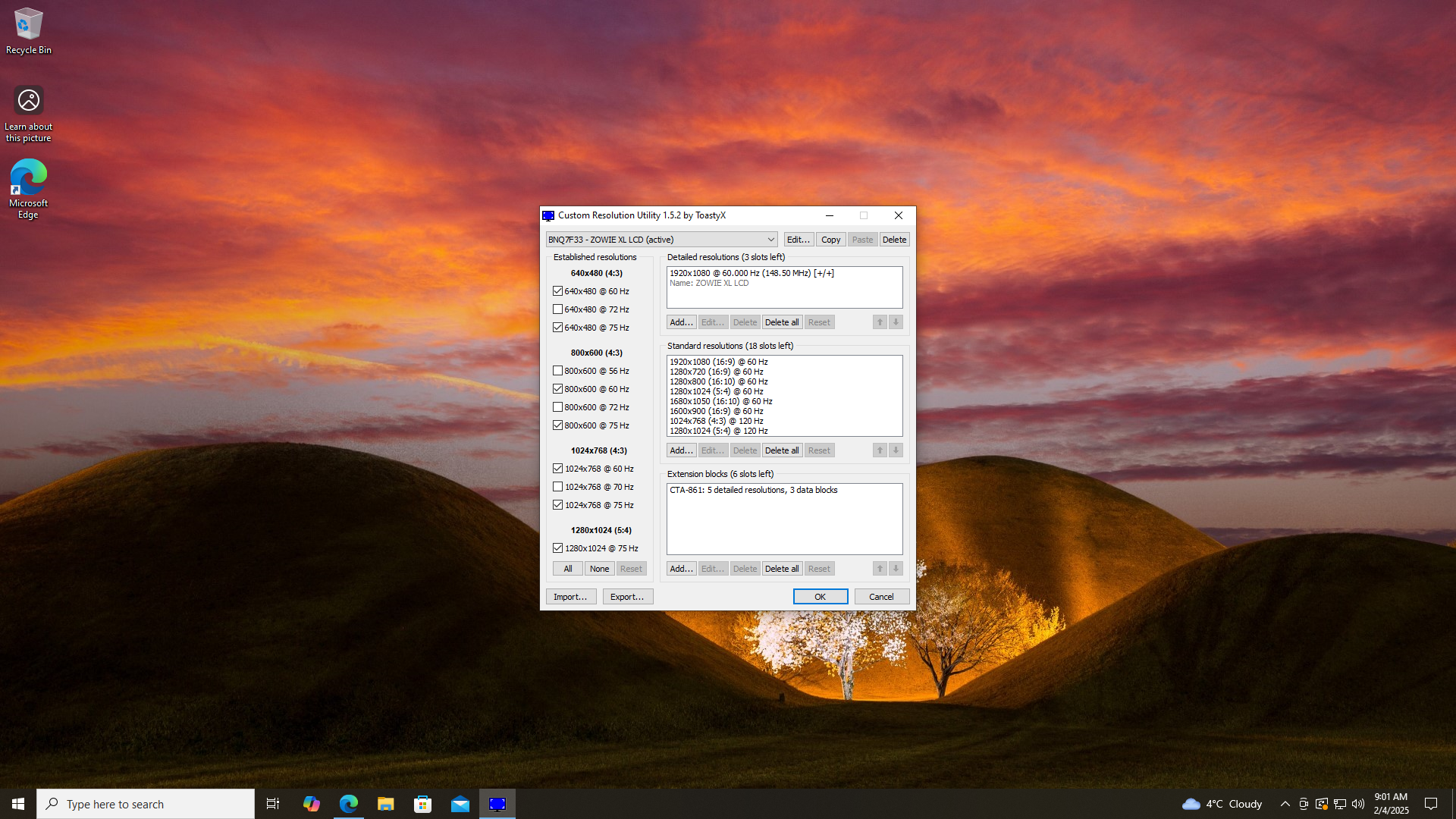Select 1920x1080 @ 60.000 Hz detailed resolution
This screenshot has width=1456, height=819.
pos(784,273)
